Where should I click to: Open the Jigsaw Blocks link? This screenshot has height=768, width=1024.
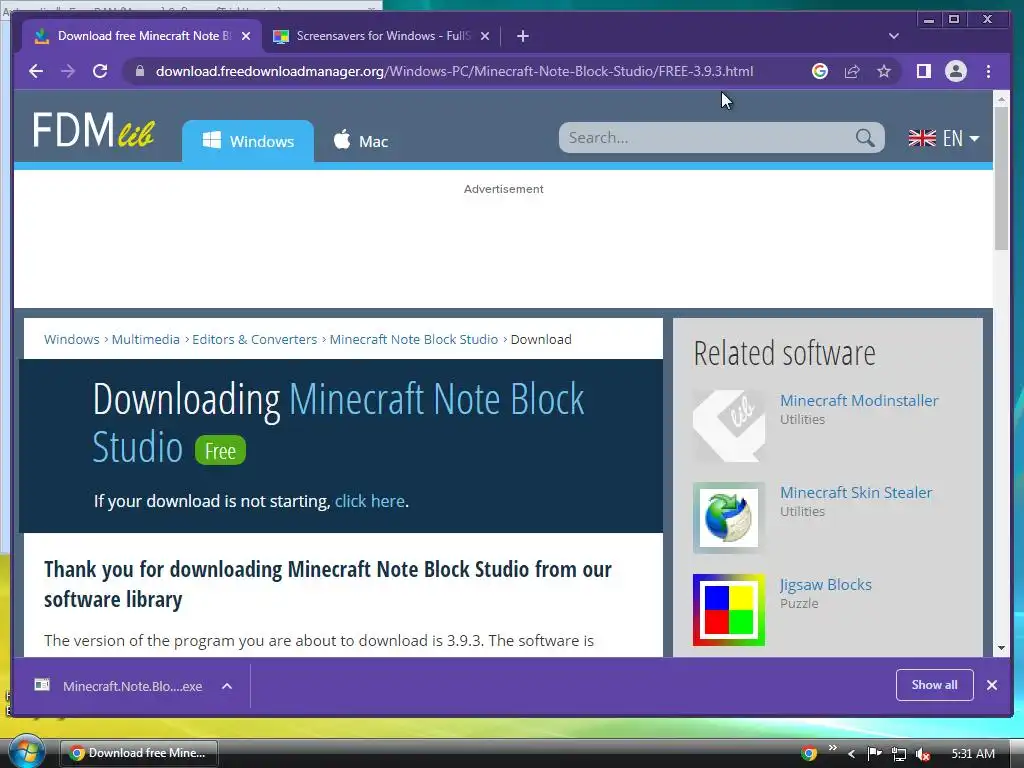825,584
